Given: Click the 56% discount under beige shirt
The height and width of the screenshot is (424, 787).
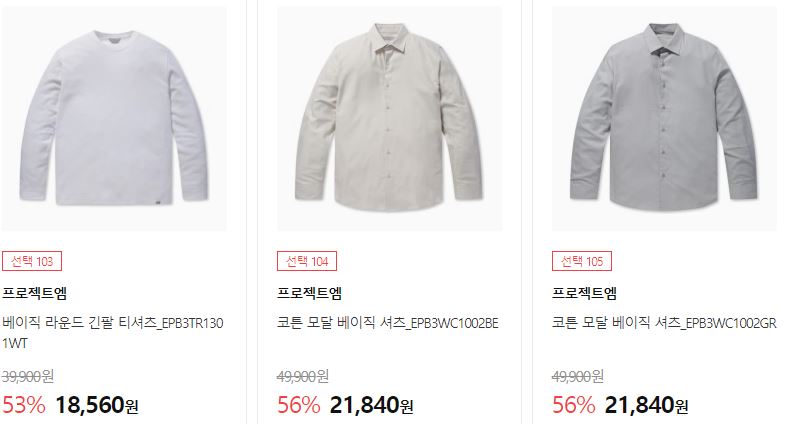Looking at the screenshot, I should click(299, 405).
